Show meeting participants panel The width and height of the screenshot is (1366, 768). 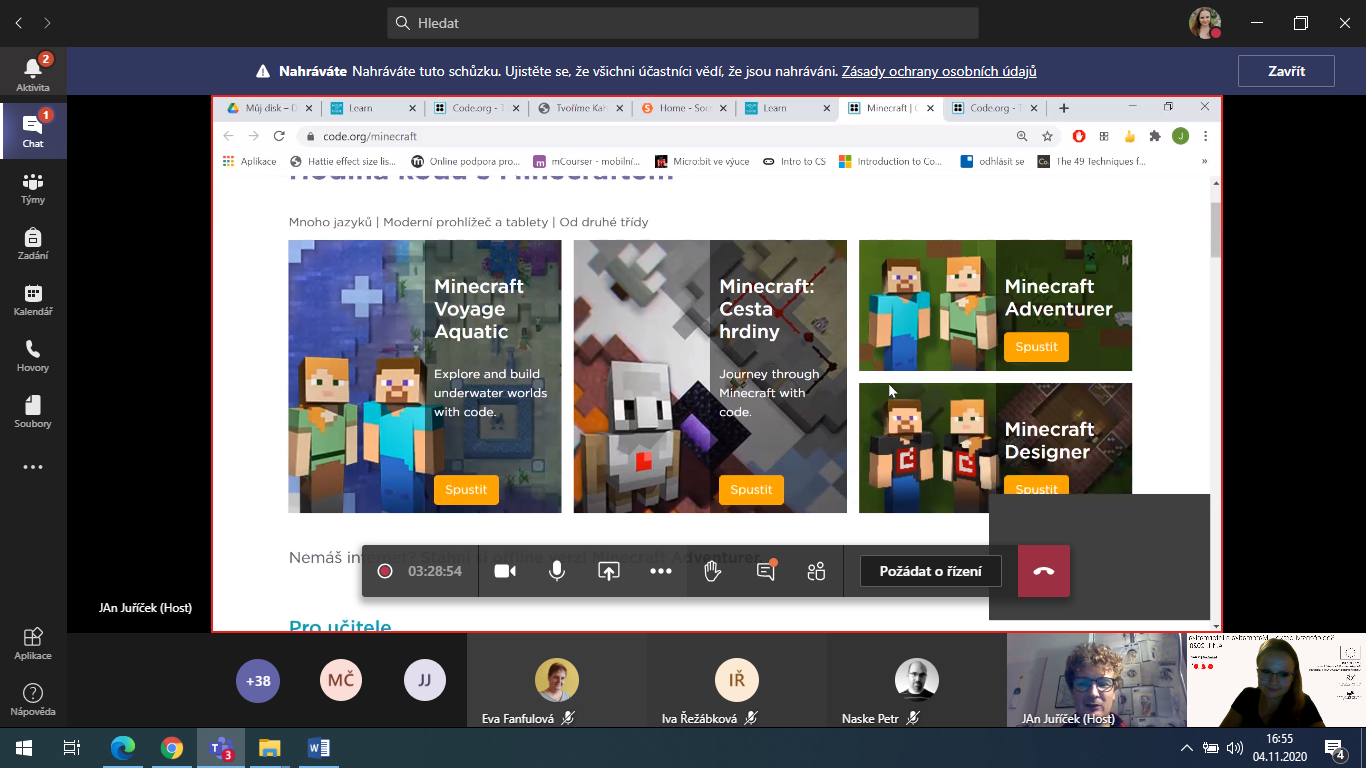(x=816, y=571)
